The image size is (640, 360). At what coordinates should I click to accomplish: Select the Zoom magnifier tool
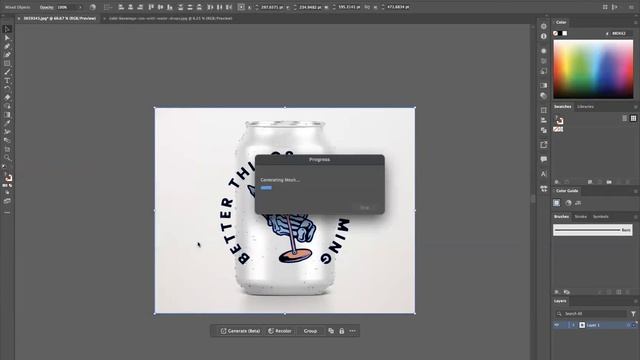[x=7, y=158]
